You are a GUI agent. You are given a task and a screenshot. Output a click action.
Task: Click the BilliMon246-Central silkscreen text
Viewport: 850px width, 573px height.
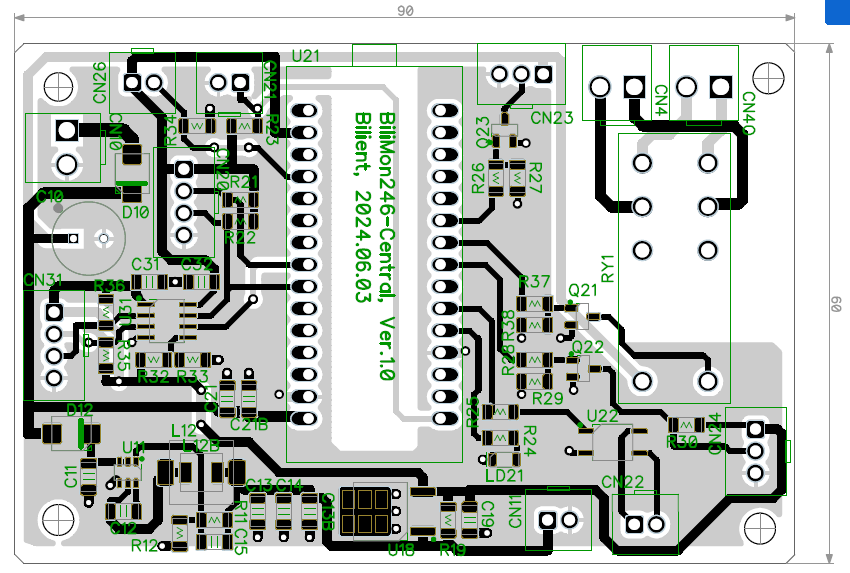387,246
